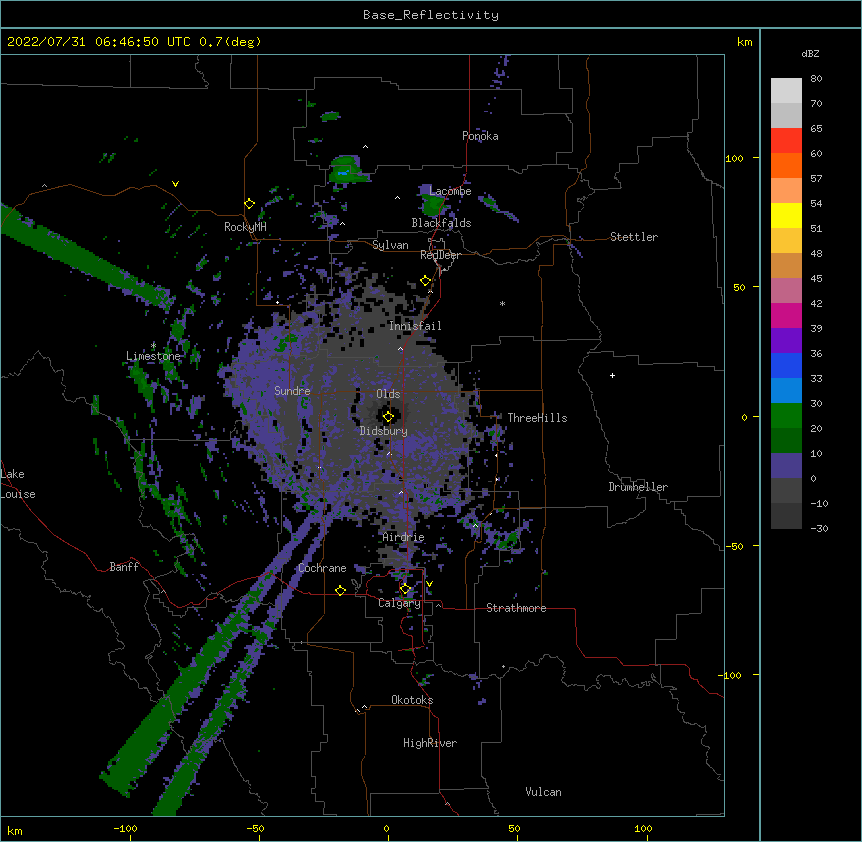
Task: Click the yellow V marker north of RockyMH
Action: click(175, 184)
